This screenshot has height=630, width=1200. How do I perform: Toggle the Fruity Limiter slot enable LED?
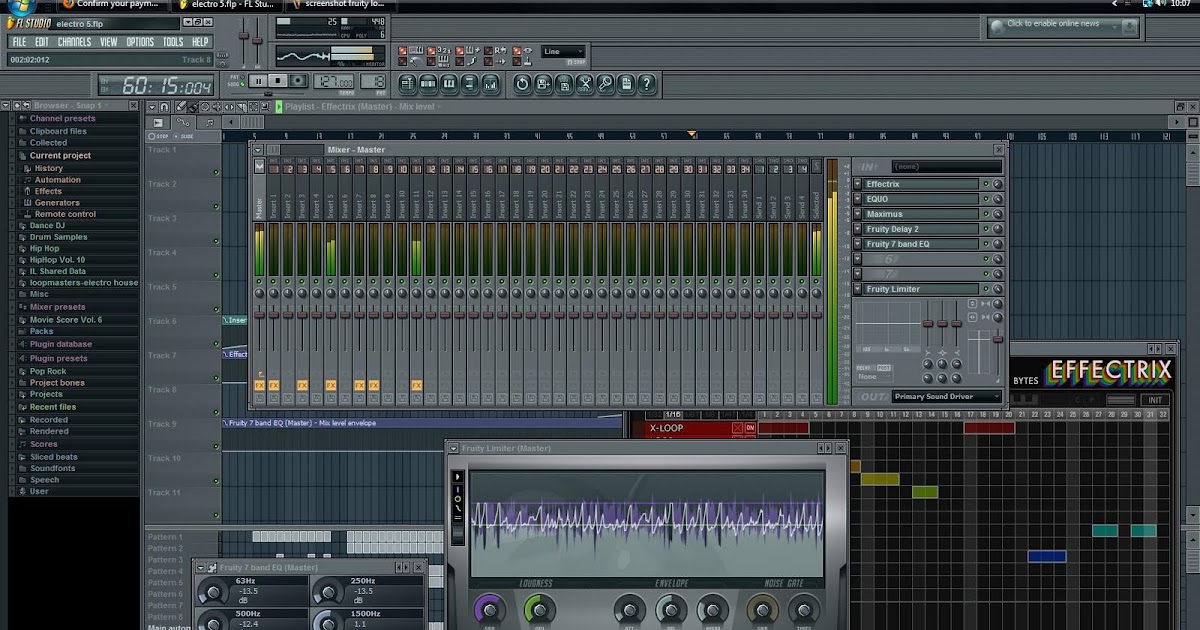tap(986, 289)
